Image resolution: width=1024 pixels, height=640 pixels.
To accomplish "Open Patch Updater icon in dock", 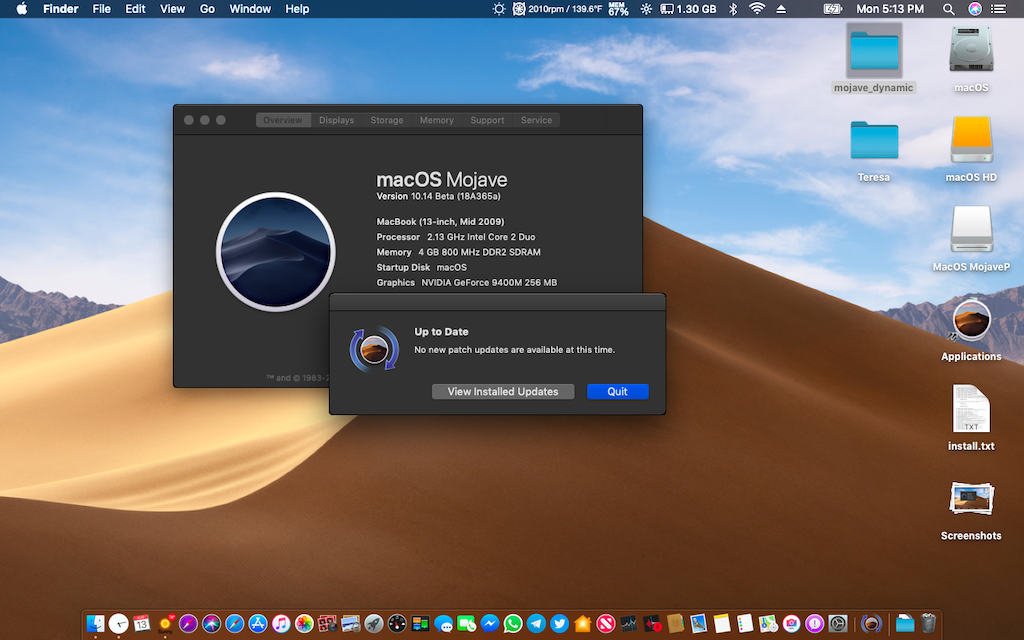I will pyautogui.click(x=871, y=624).
